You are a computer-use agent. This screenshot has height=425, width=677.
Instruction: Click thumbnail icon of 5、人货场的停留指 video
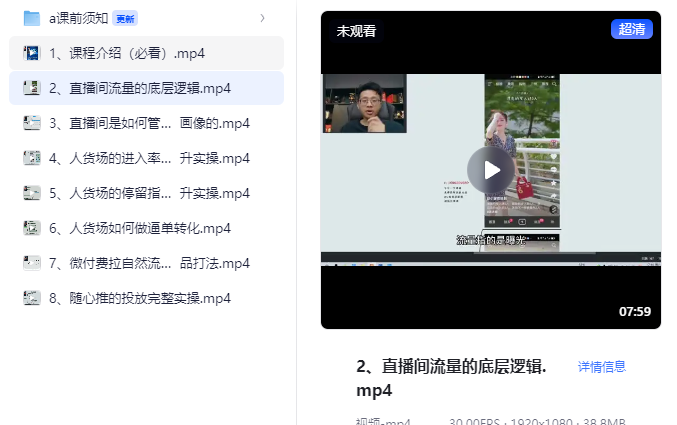pos(32,193)
